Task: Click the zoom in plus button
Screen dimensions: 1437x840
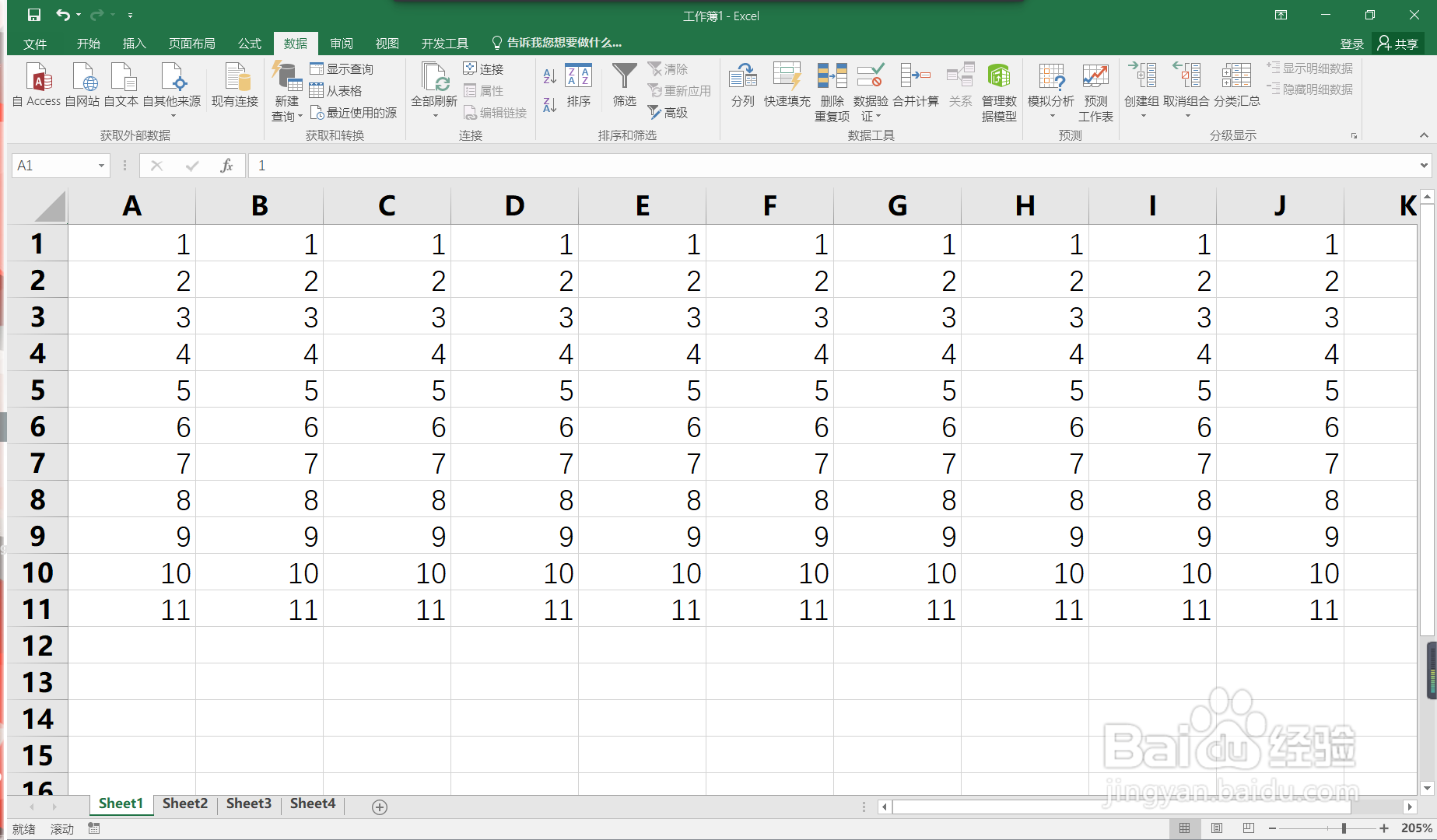Action: [x=1384, y=828]
